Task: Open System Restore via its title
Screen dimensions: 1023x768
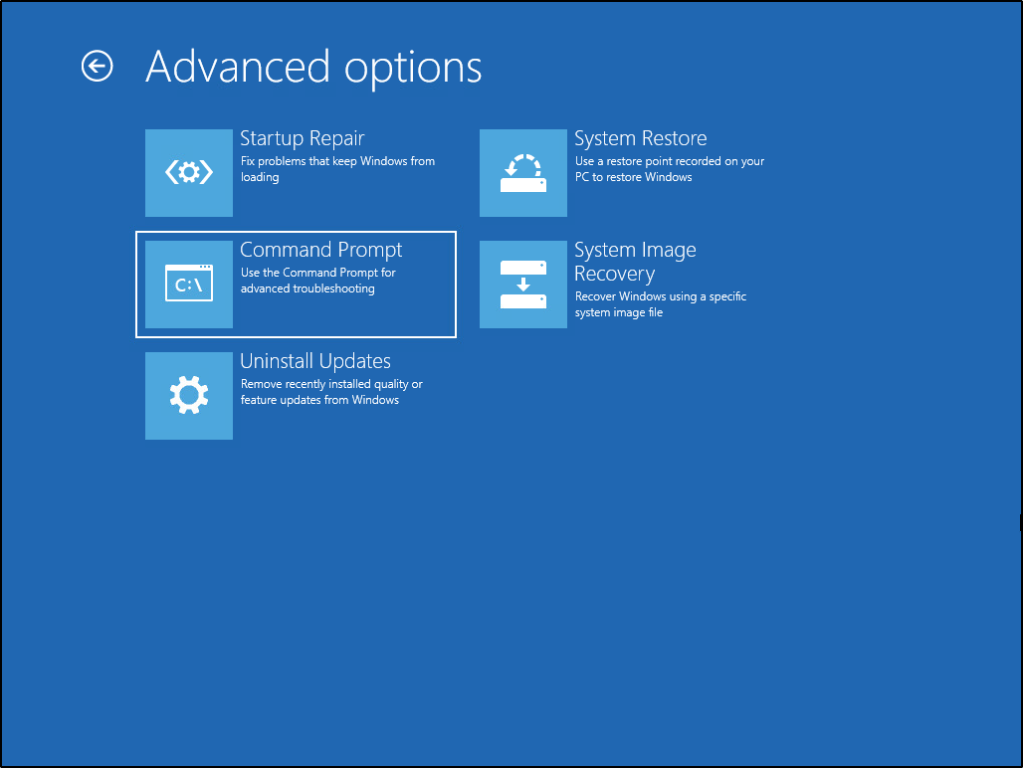Action: pyautogui.click(x=640, y=139)
